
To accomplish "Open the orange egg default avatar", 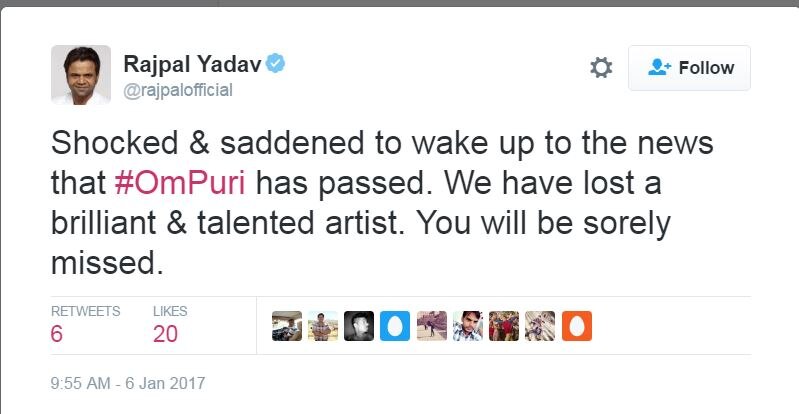I will (x=576, y=325).
